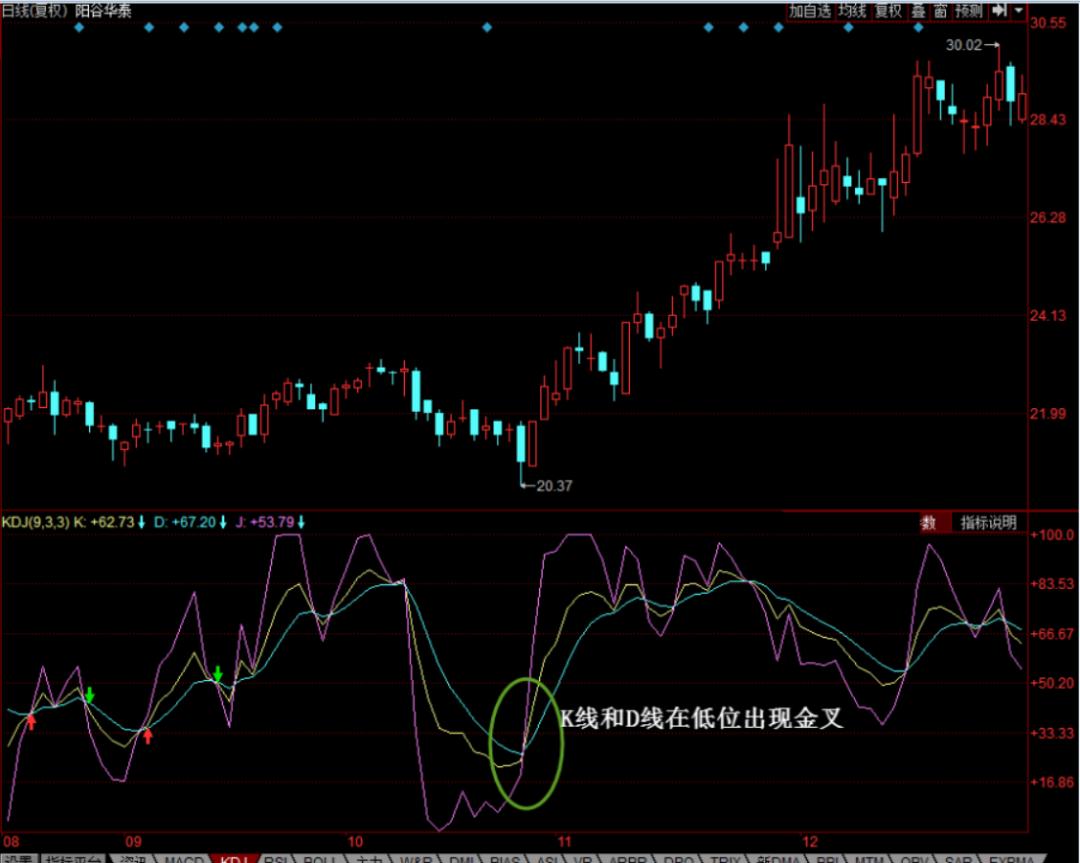This screenshot has width=1080, height=863.
Task: Switch to the SAR indicator tab
Action: 958,858
